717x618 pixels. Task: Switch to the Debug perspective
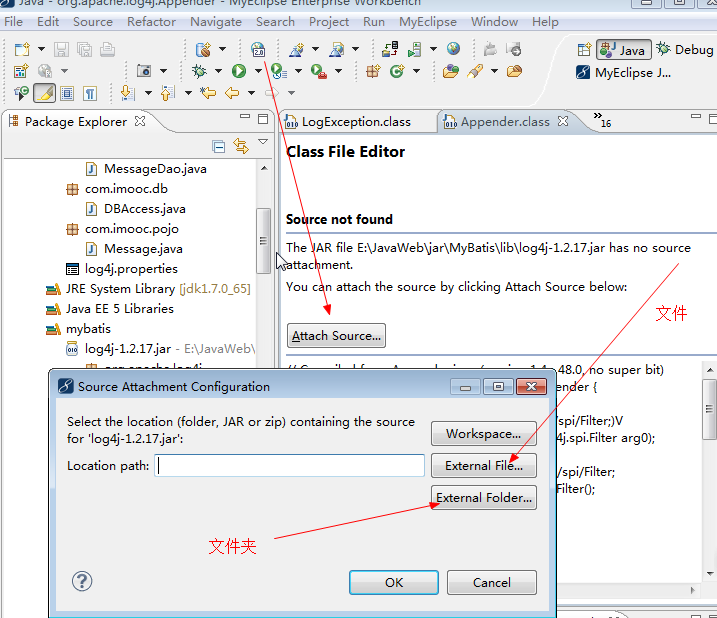pos(685,49)
